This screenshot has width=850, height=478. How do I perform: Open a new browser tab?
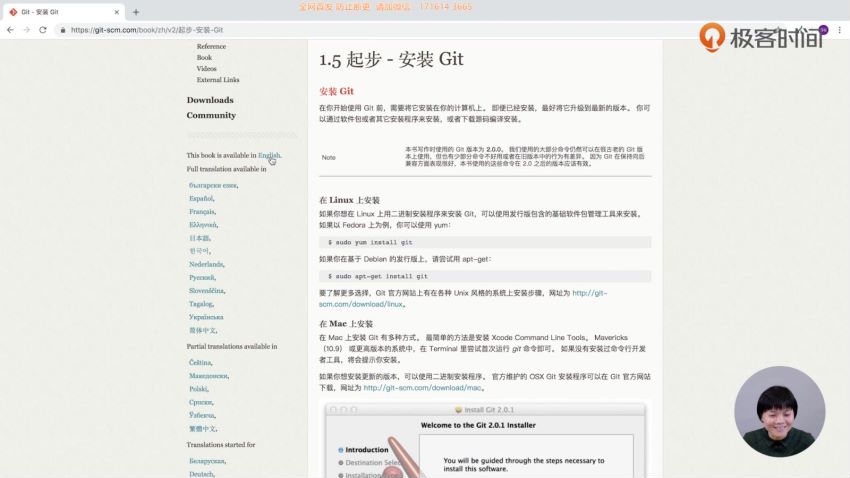[136, 12]
